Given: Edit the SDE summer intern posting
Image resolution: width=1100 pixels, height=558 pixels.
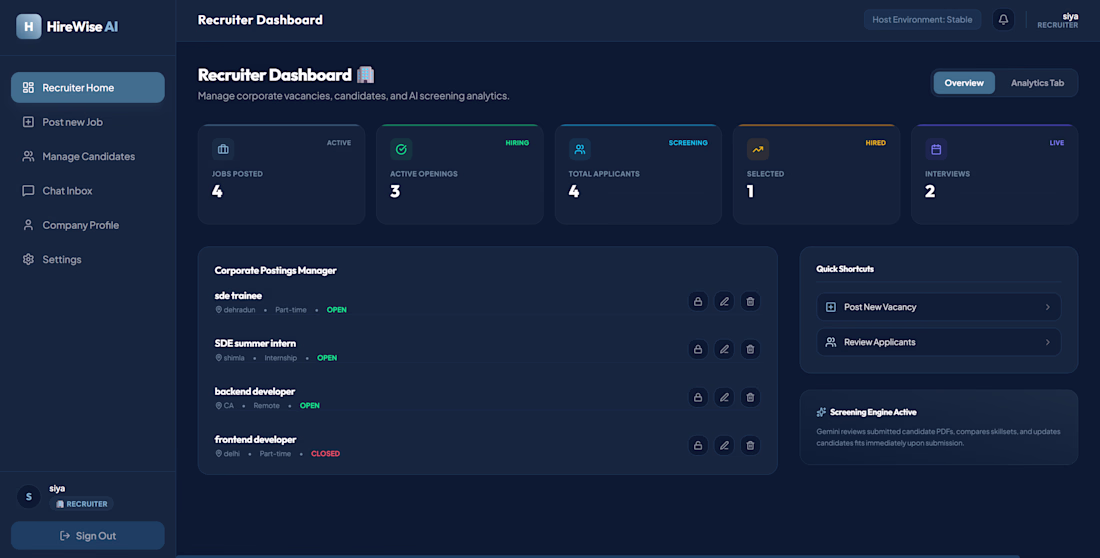Looking at the screenshot, I should pos(724,349).
